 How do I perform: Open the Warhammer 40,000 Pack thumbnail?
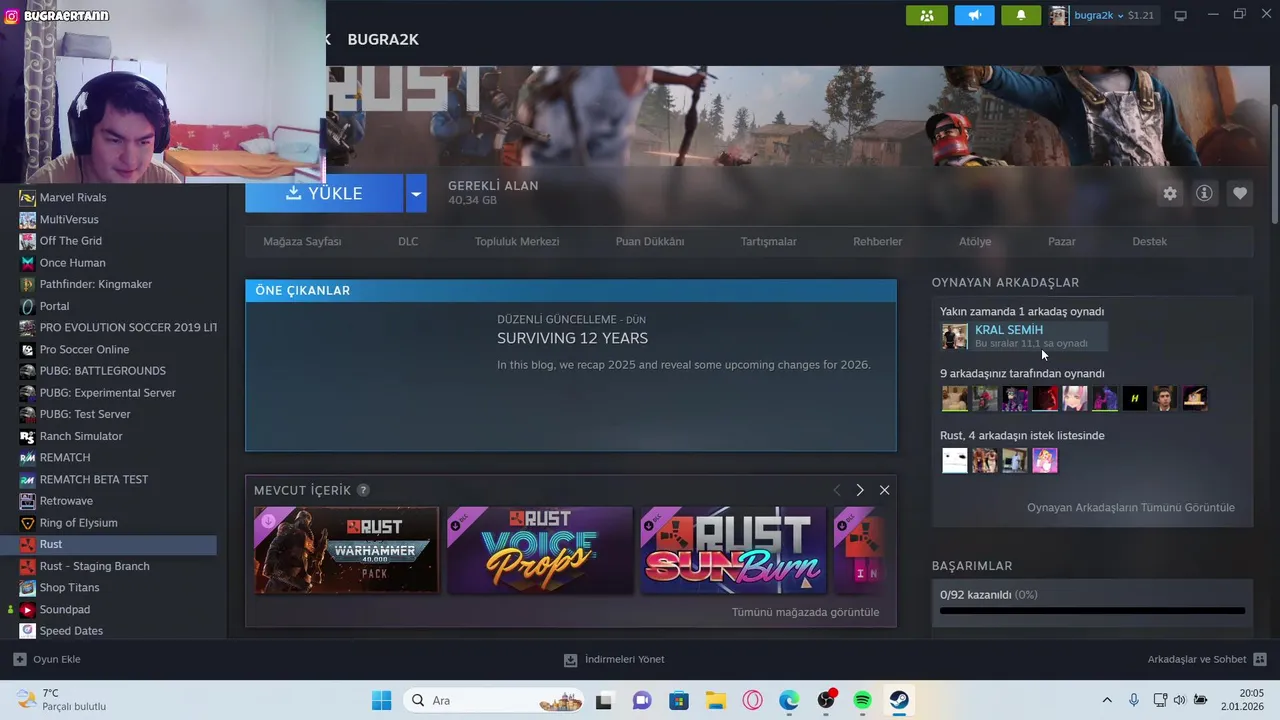pos(346,550)
